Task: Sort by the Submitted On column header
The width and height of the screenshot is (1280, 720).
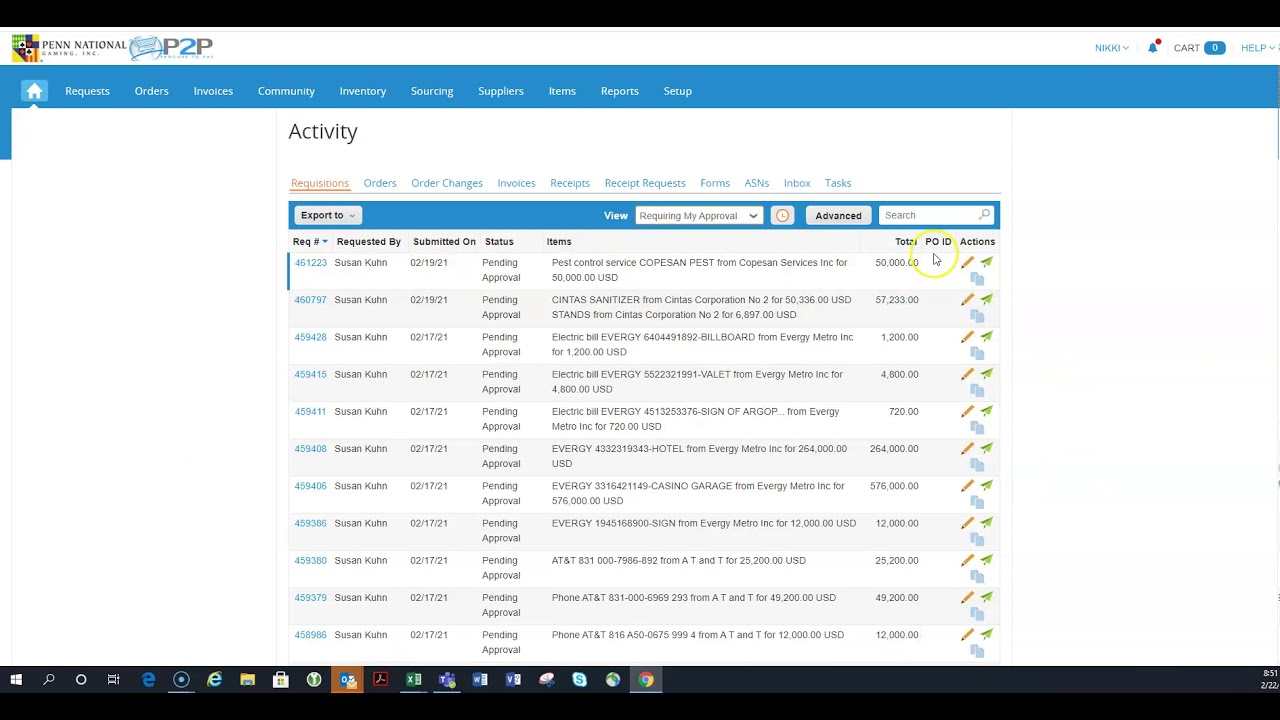Action: (x=444, y=242)
